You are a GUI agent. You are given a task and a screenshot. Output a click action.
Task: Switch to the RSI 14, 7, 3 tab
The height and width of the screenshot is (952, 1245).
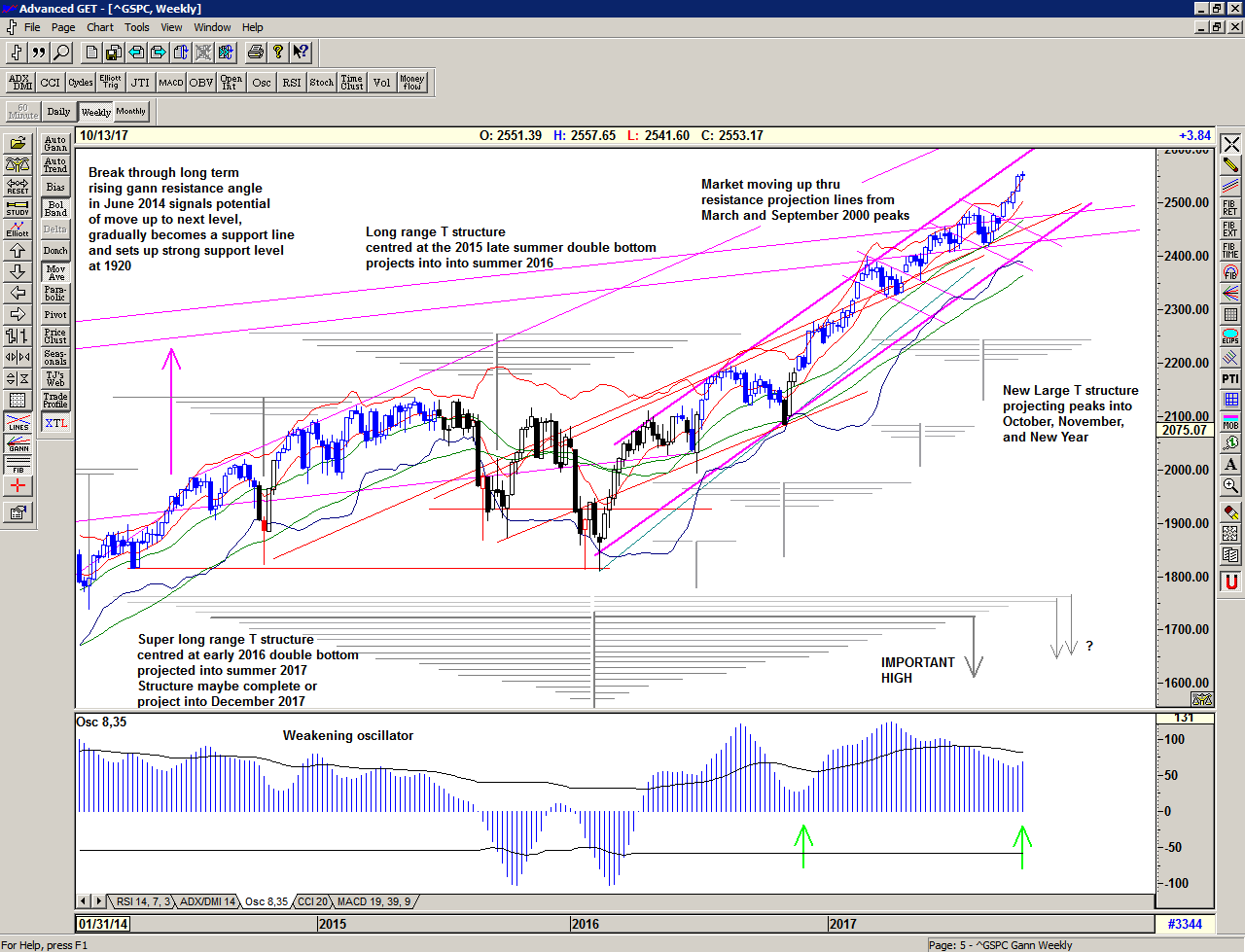tap(143, 901)
